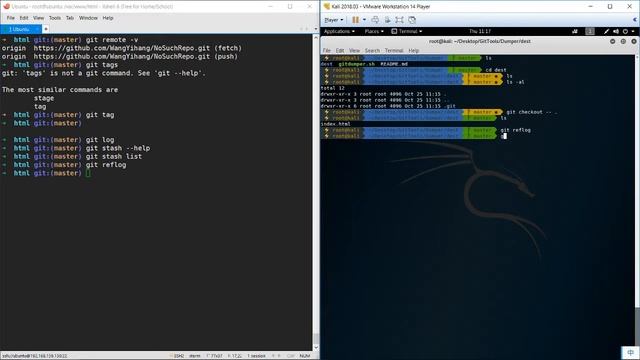Viewport: 640px width, 360px height.
Task: Click the Kali workspace indicator '1'
Action: pos(590,31)
